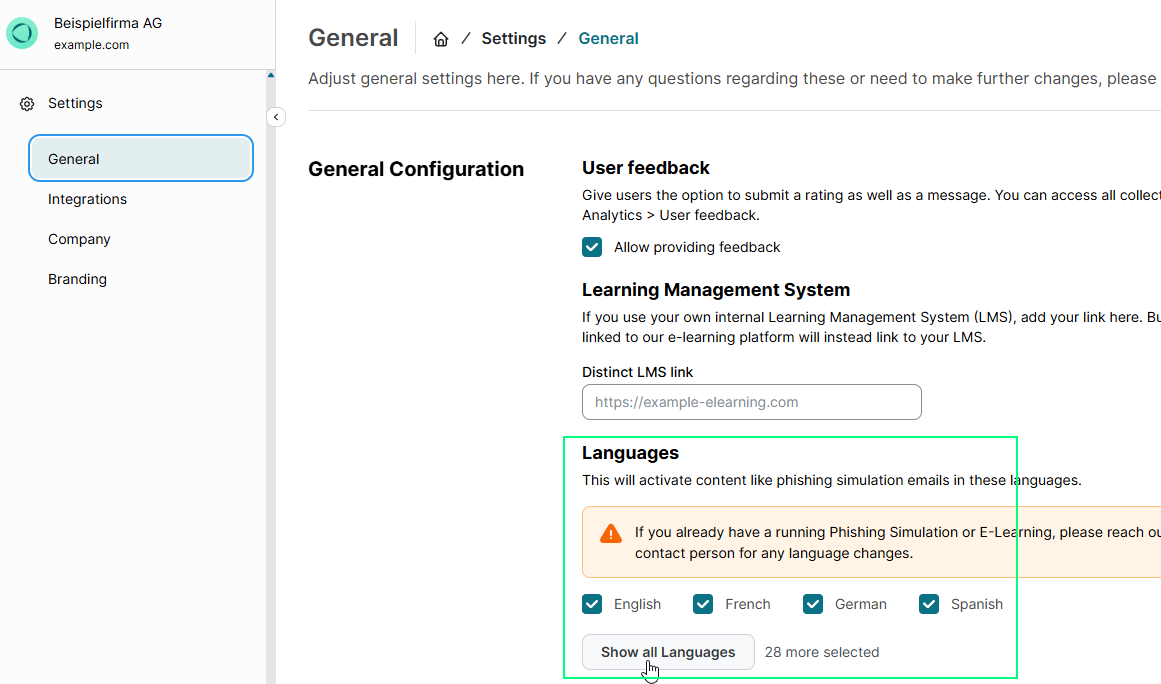Click the home icon in breadcrumb

click(441, 39)
